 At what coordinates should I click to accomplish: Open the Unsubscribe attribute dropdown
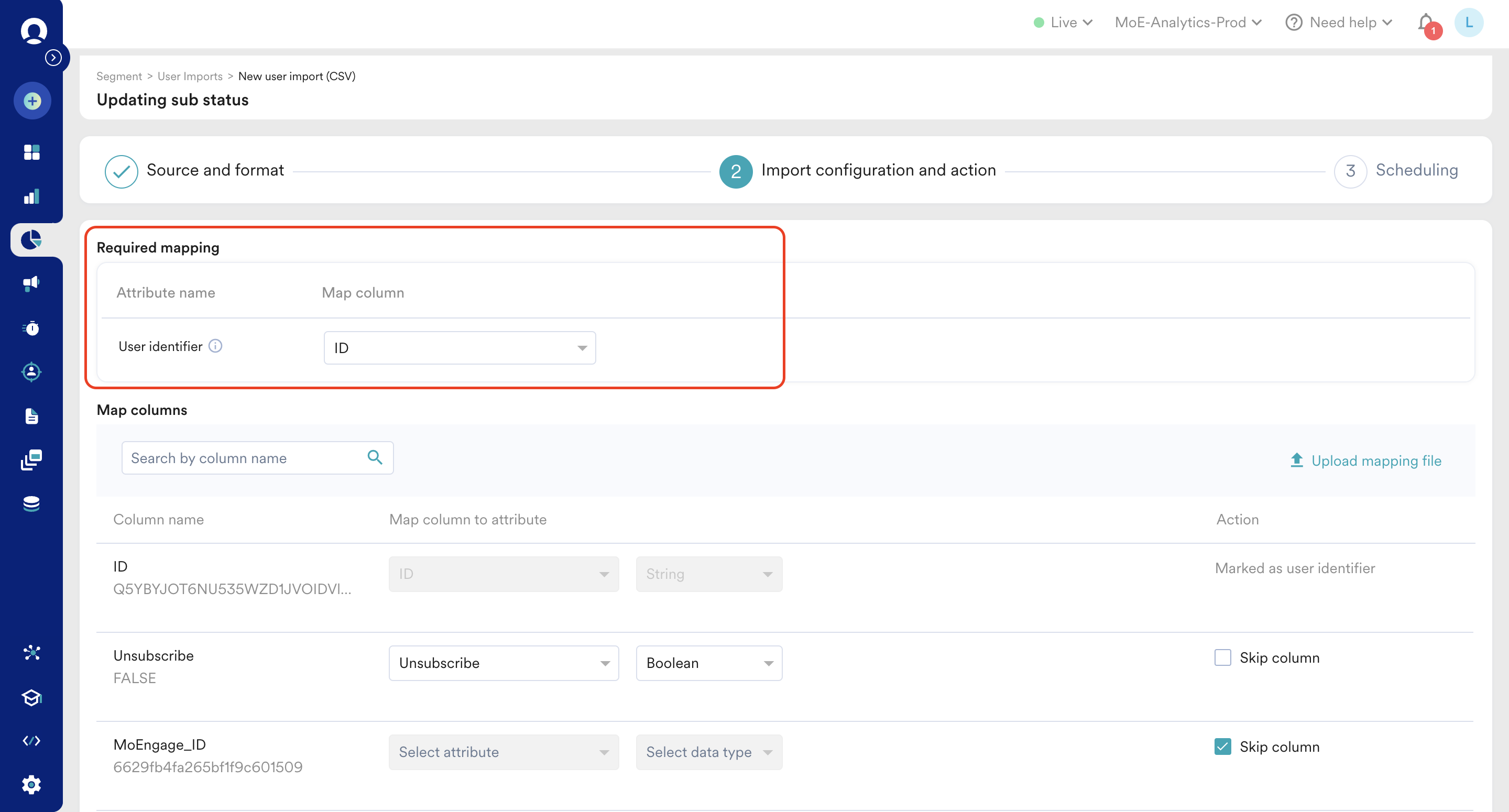504,663
